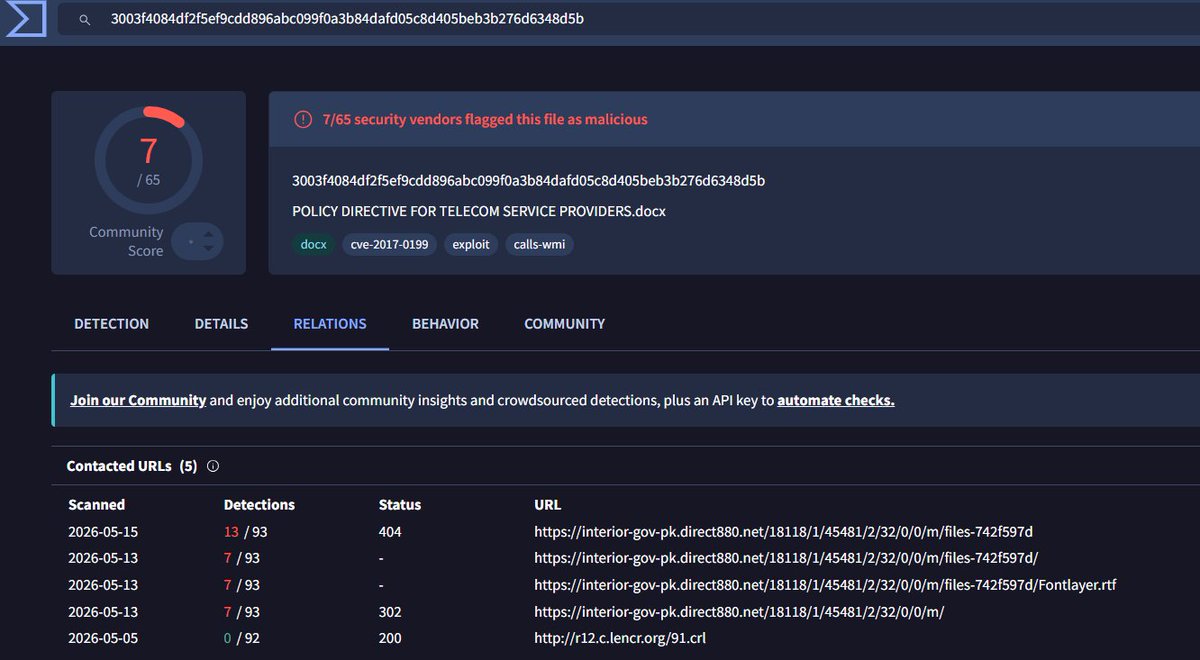Screen dimensions: 1200x660
Task: Click the Status column header
Action: pos(400,505)
